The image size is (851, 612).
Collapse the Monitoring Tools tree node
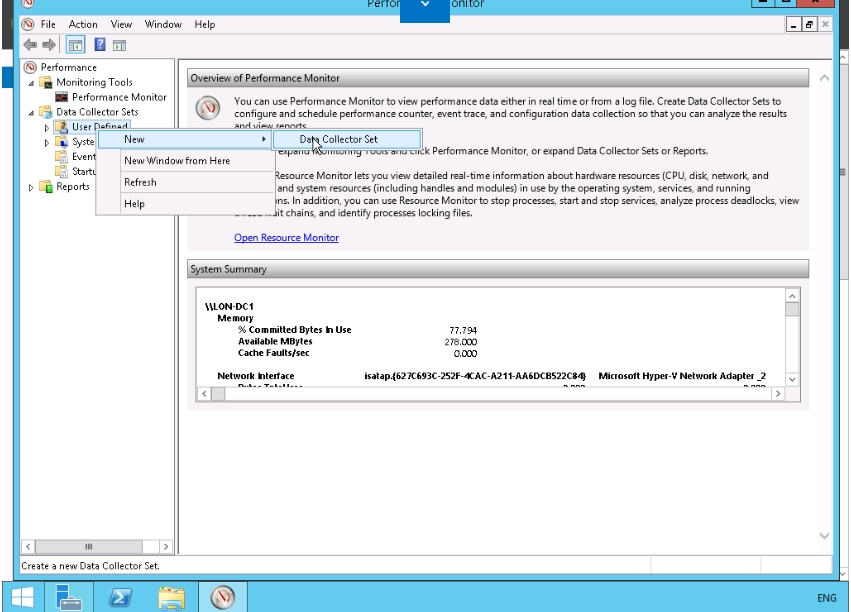tap(32, 83)
